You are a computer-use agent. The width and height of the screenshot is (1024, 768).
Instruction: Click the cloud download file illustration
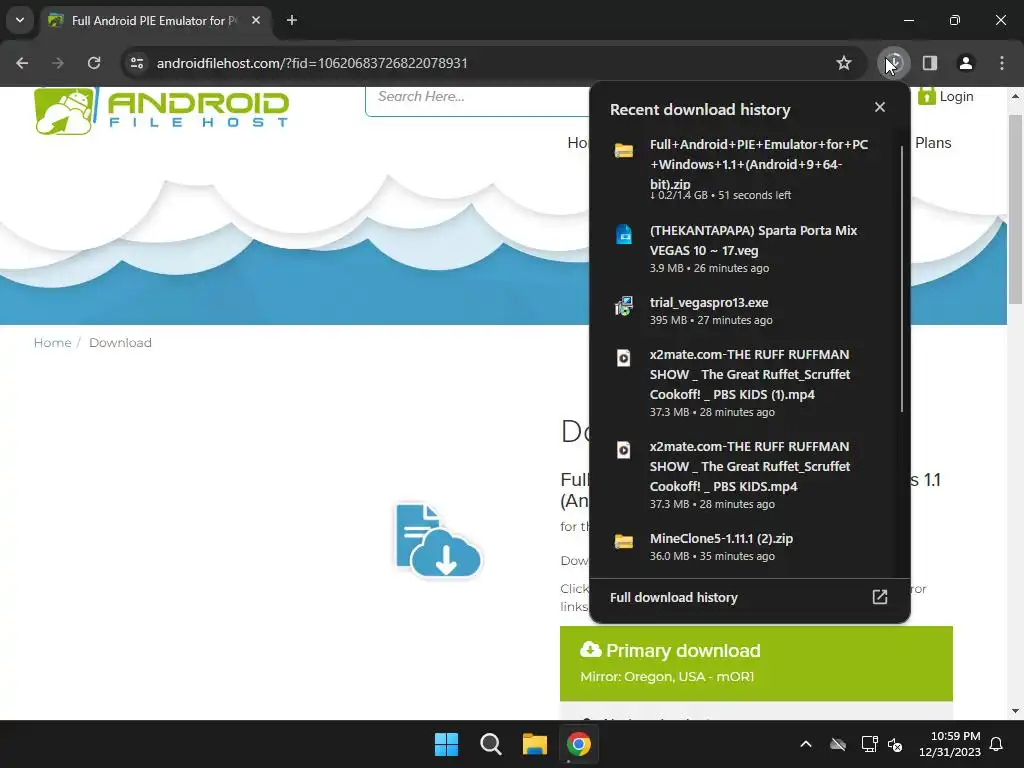(438, 540)
